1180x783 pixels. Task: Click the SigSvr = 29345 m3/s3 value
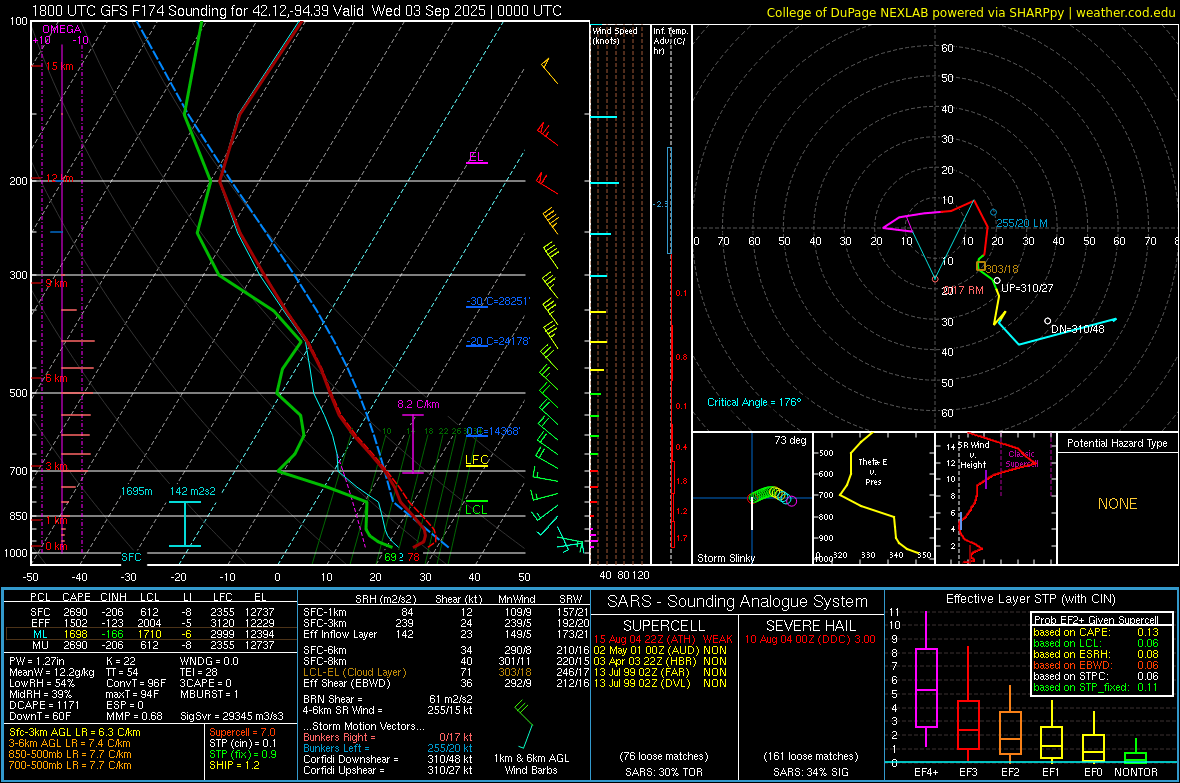[x=232, y=716]
